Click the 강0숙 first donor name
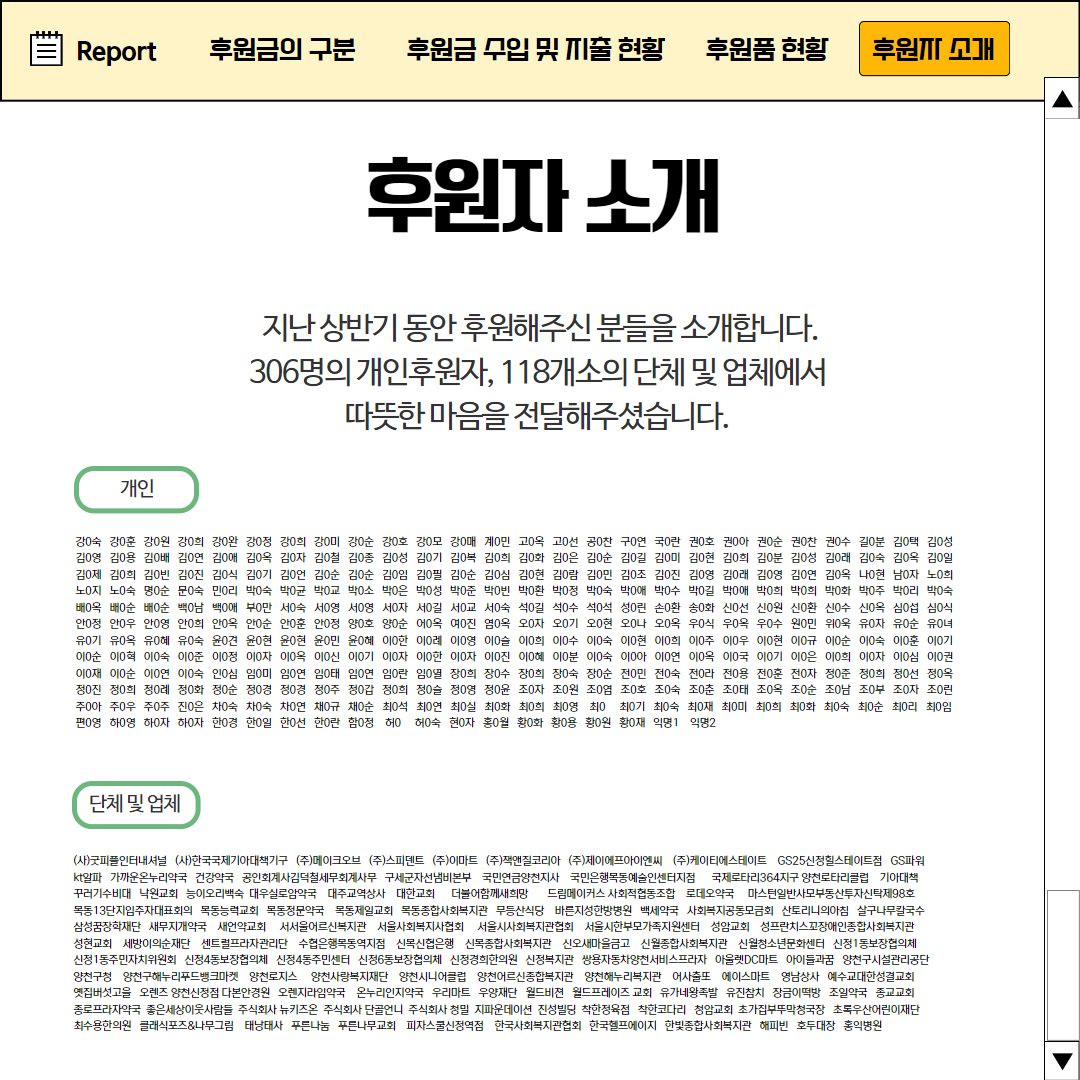The width and height of the screenshot is (1080, 1080). [88, 542]
